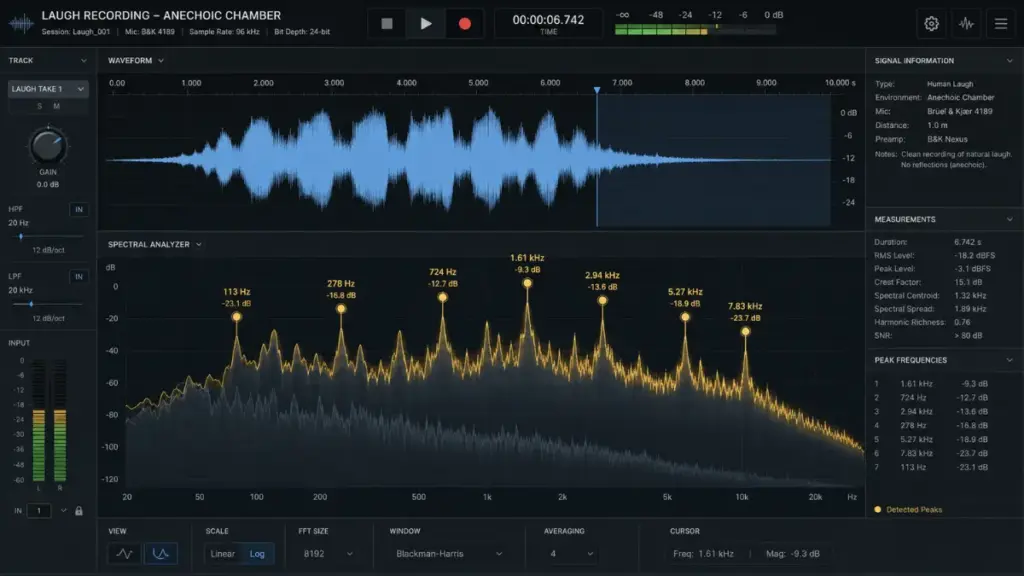This screenshot has width=1024, height=576.
Task: Click the cursor Mag -9.3 dB readout
Action: (793, 554)
